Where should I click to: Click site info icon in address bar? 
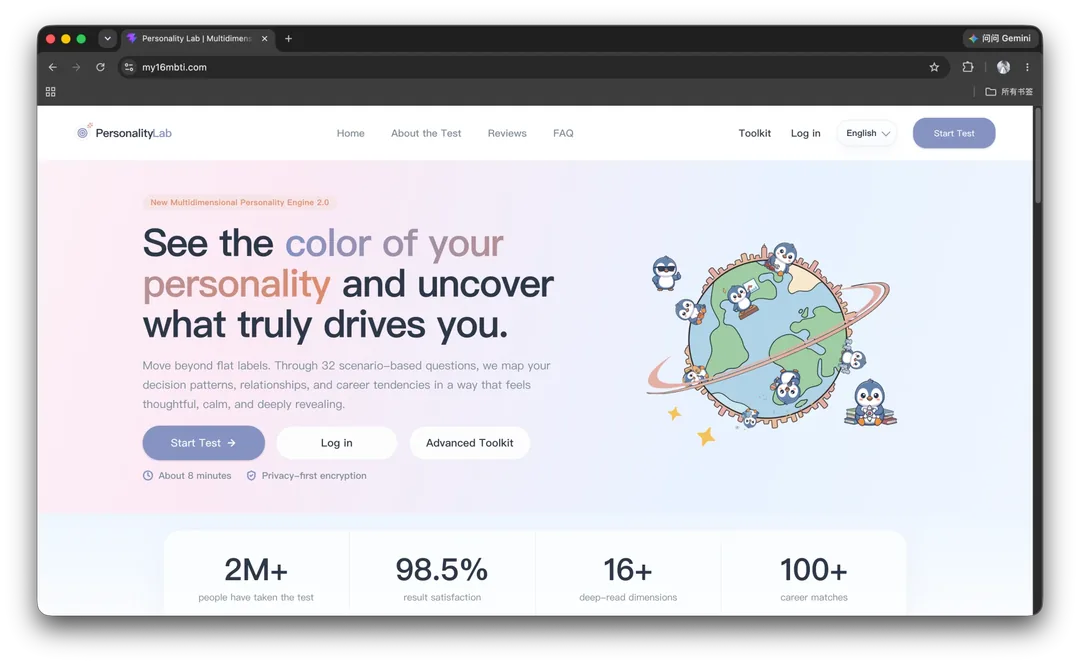click(129, 67)
